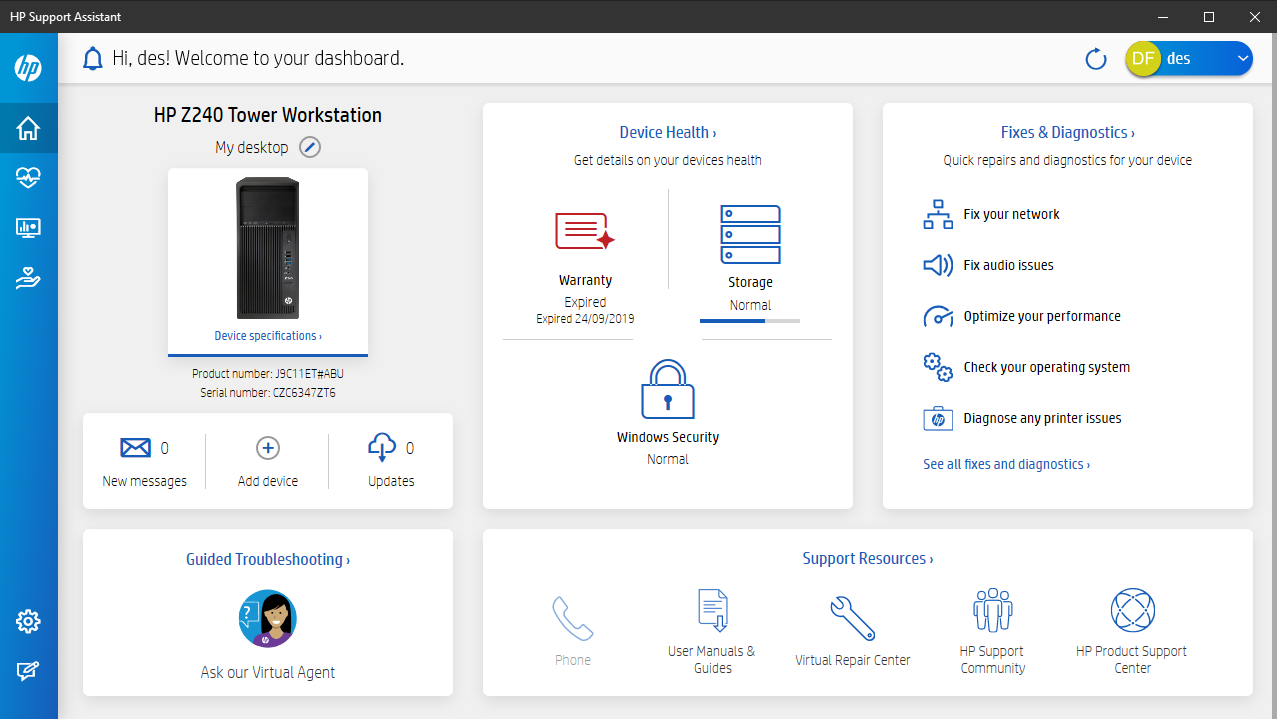Click the Fix your network icon
This screenshot has height=719, width=1277.
pos(938,214)
